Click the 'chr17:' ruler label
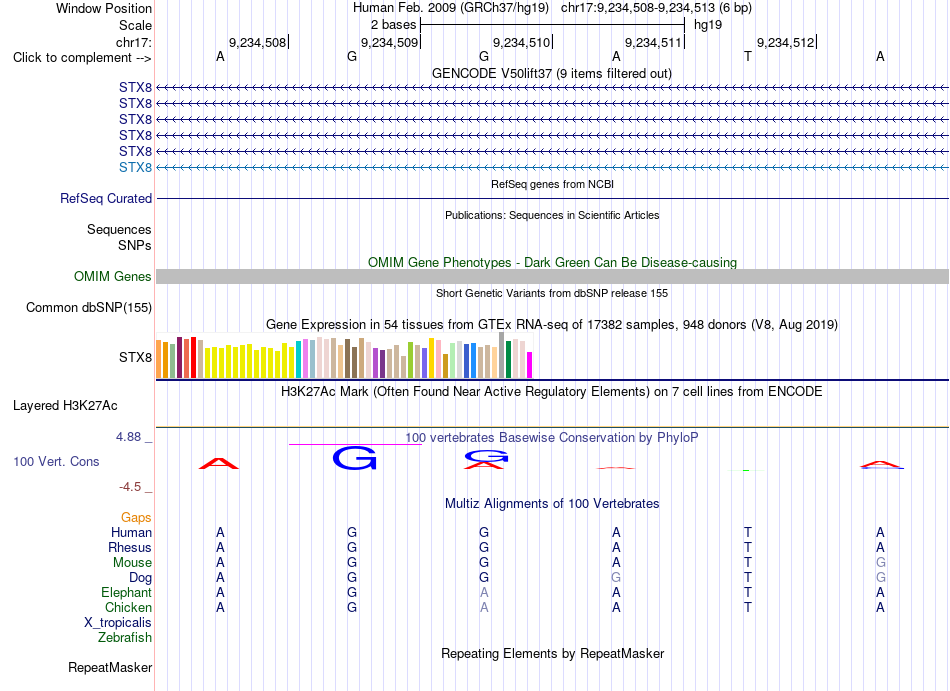This screenshot has width=950, height=691. click(x=134, y=42)
